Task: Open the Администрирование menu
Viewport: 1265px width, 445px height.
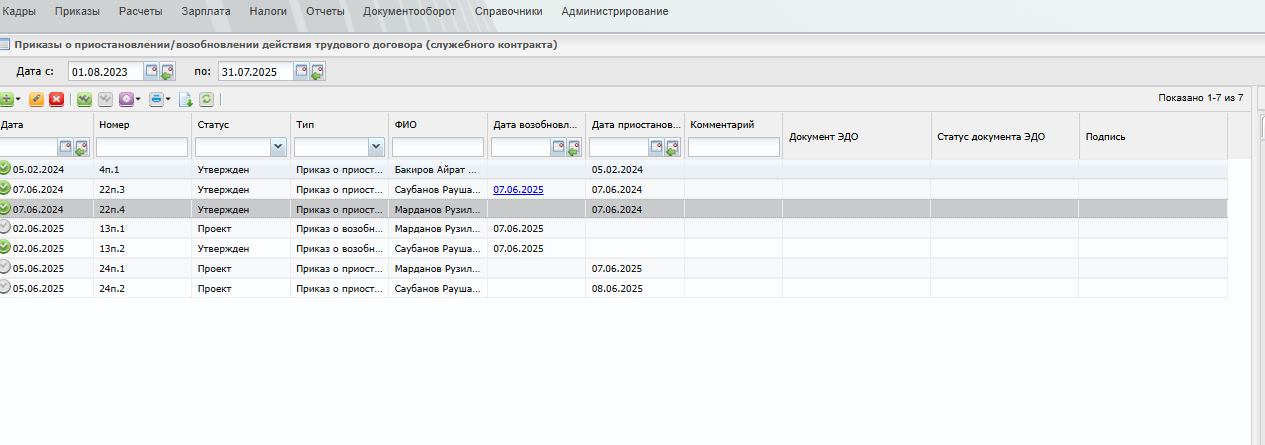Action: 615,11
